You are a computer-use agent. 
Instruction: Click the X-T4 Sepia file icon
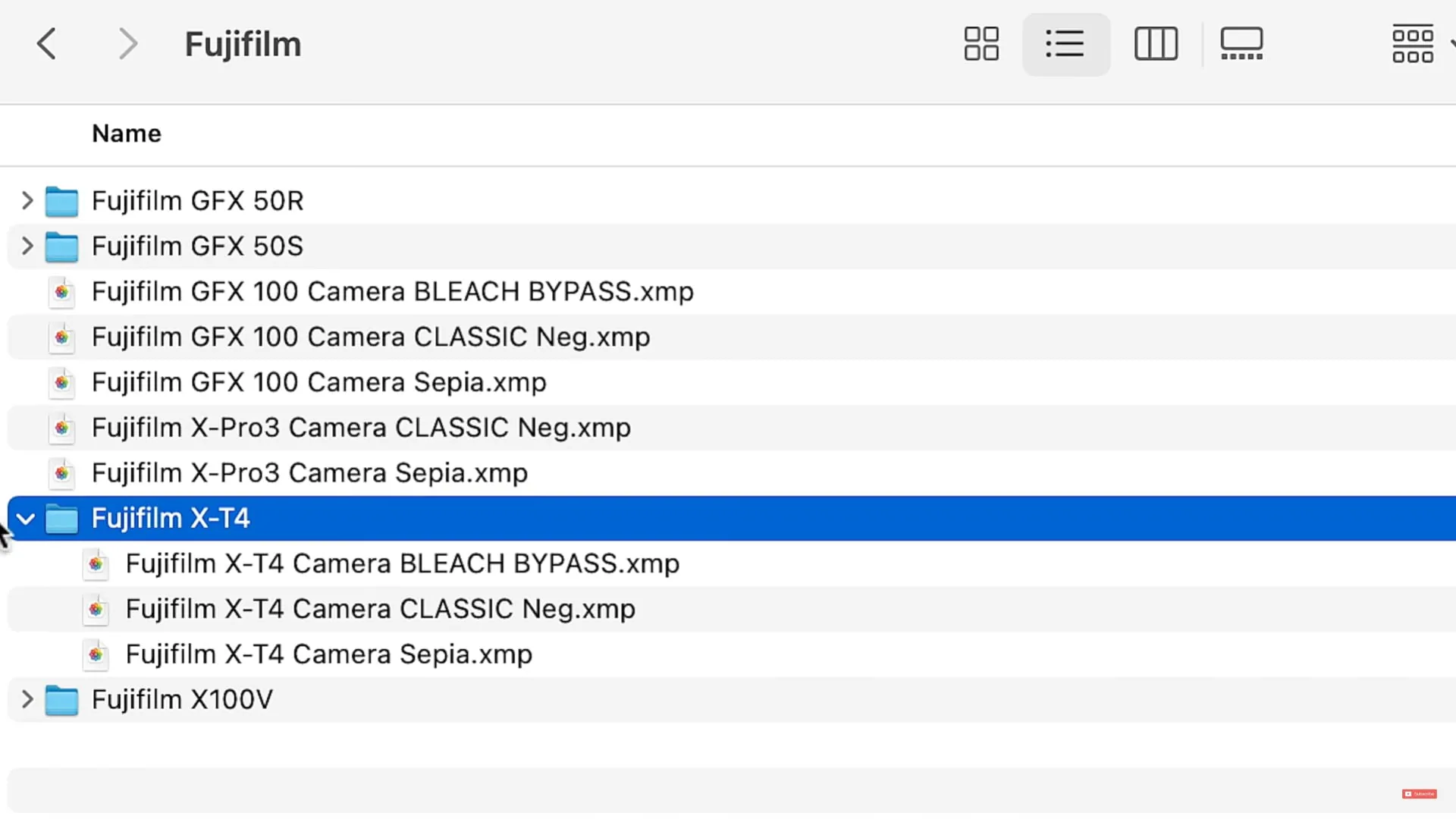[x=96, y=655]
